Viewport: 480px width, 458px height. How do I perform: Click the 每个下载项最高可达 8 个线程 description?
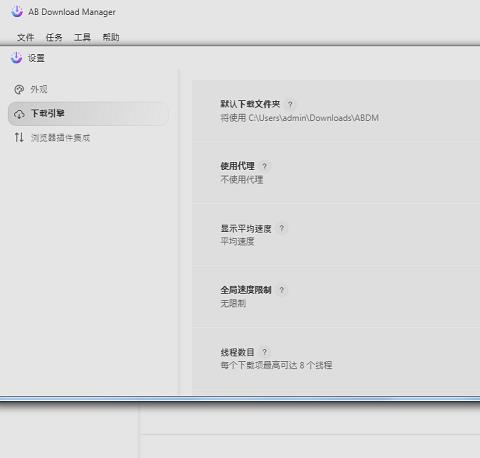point(276,365)
